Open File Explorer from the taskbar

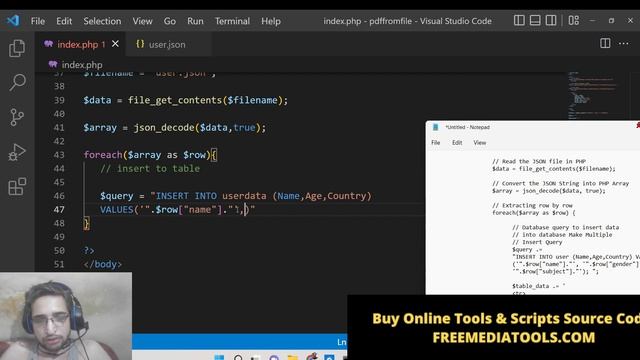pos(293,358)
